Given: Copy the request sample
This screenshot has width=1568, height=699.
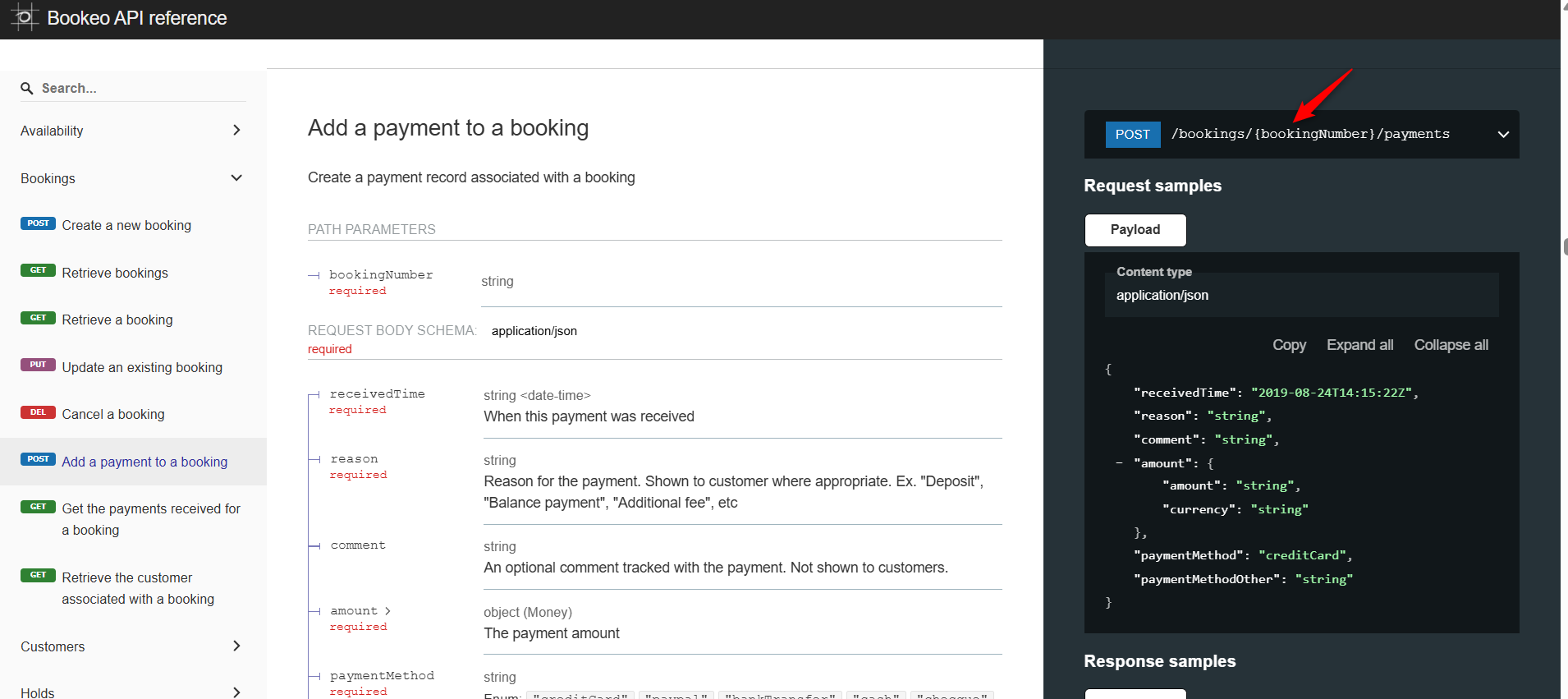Looking at the screenshot, I should click(1288, 345).
